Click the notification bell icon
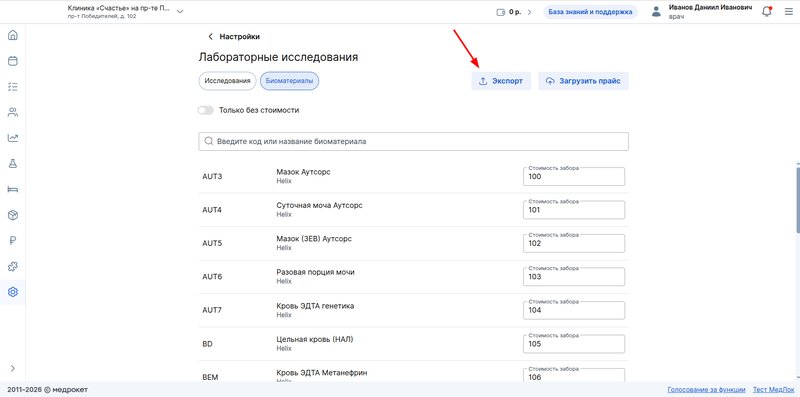Viewport: 800px width, 397px height. [x=766, y=12]
